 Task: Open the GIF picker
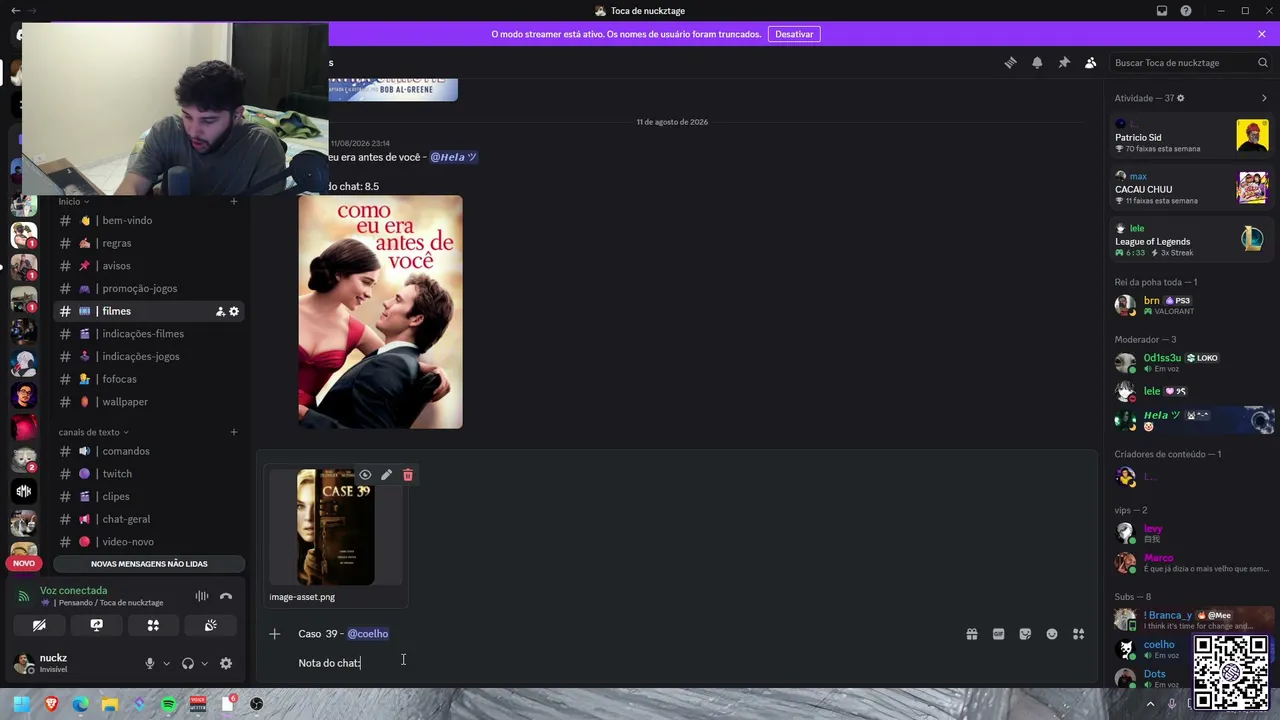click(998, 634)
